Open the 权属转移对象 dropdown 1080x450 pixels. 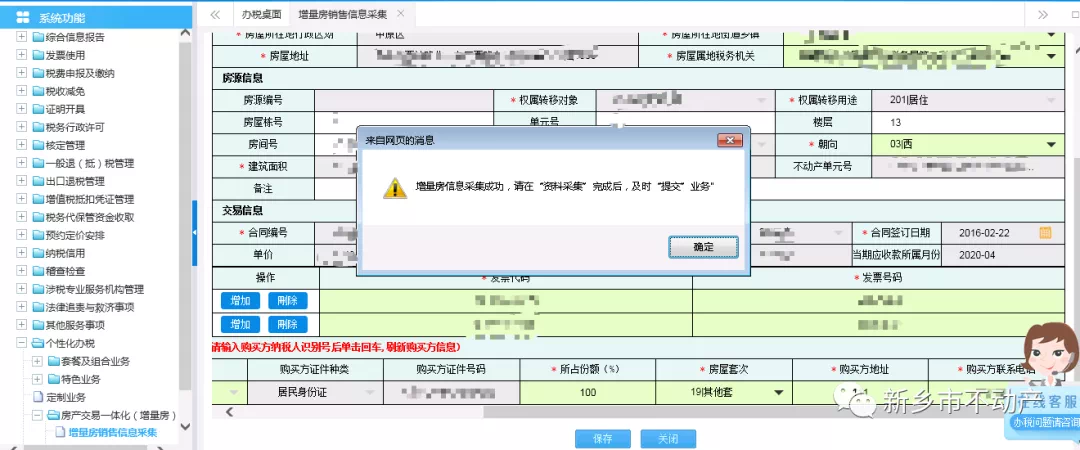click(x=762, y=100)
